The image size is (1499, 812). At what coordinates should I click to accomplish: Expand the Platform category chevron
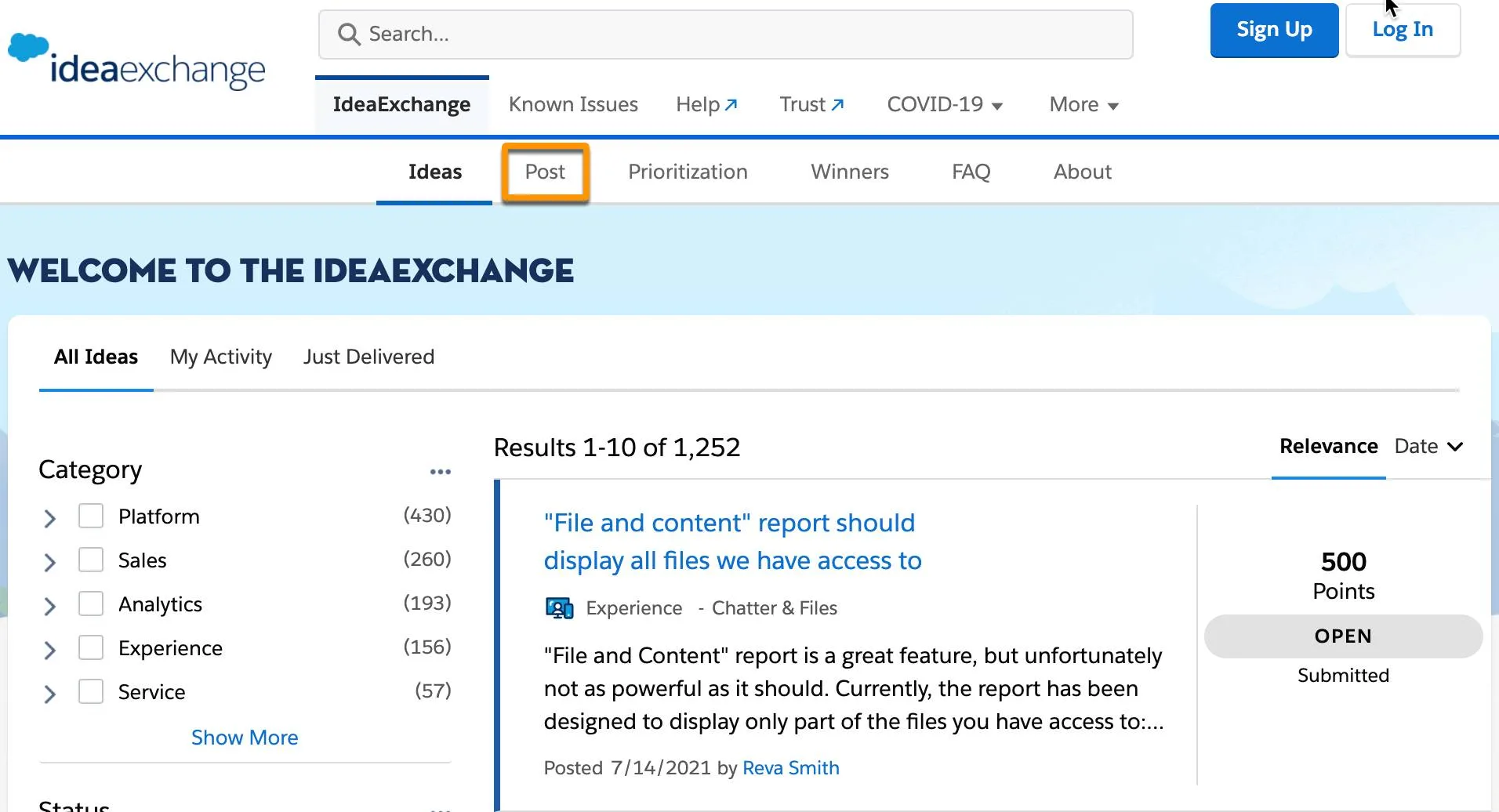pos(49,518)
